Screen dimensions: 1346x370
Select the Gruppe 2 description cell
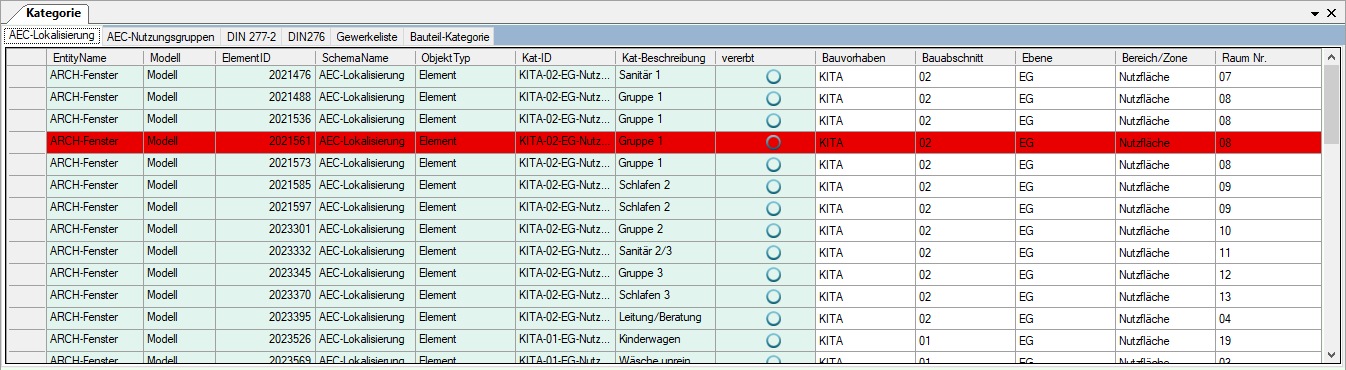665,230
